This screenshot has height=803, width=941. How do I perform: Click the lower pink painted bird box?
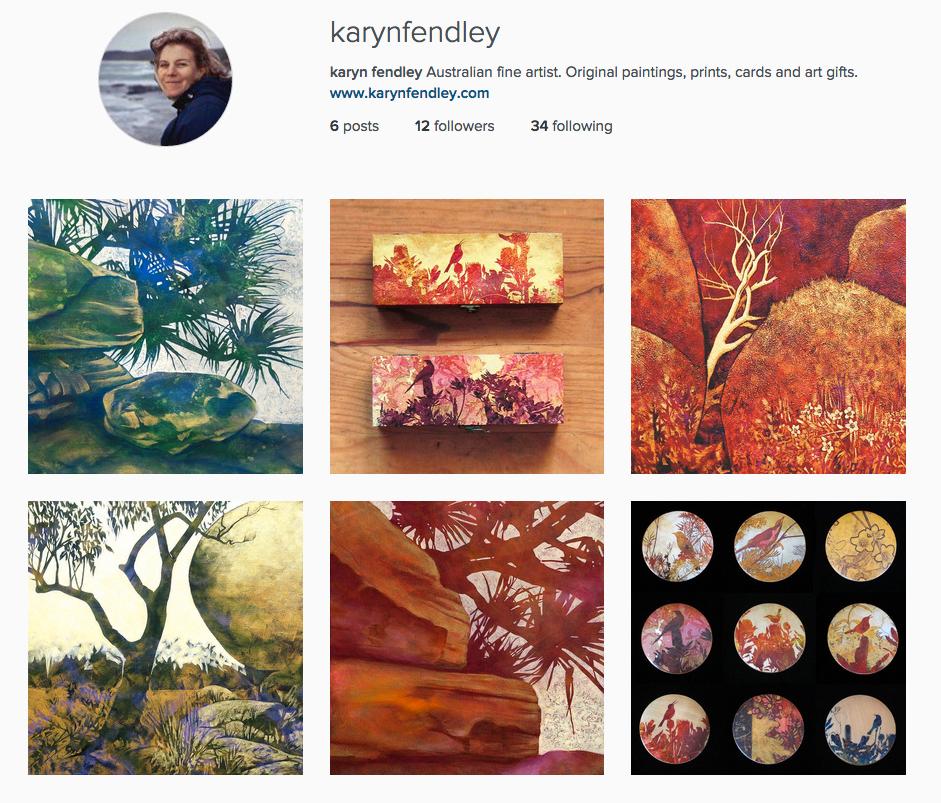(467, 391)
